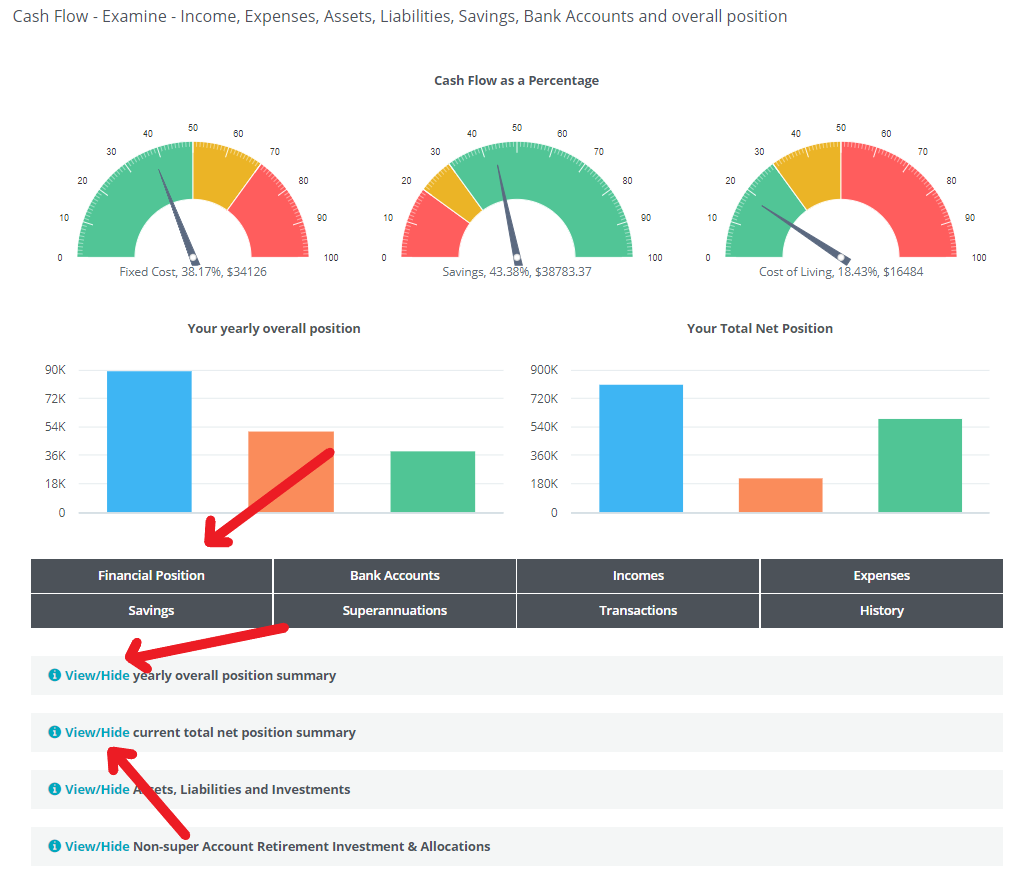This screenshot has height=890, width=1030.
Task: Click the Fixed Cost gauge needle
Action: coord(176,213)
